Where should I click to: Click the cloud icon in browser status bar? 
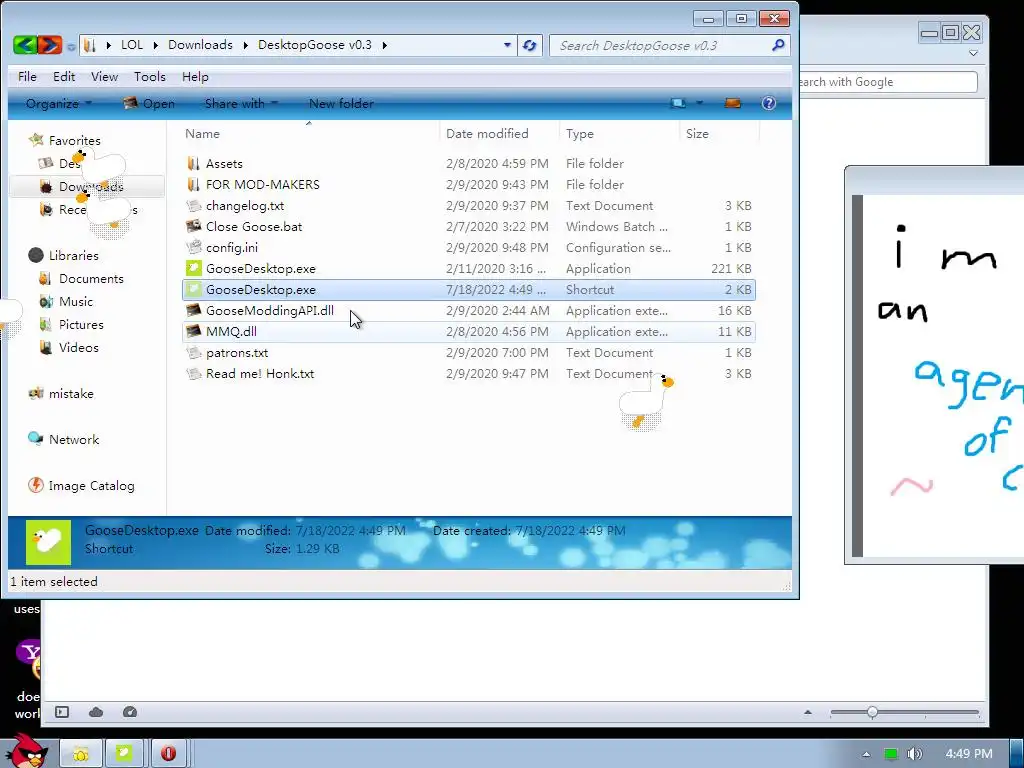96,712
